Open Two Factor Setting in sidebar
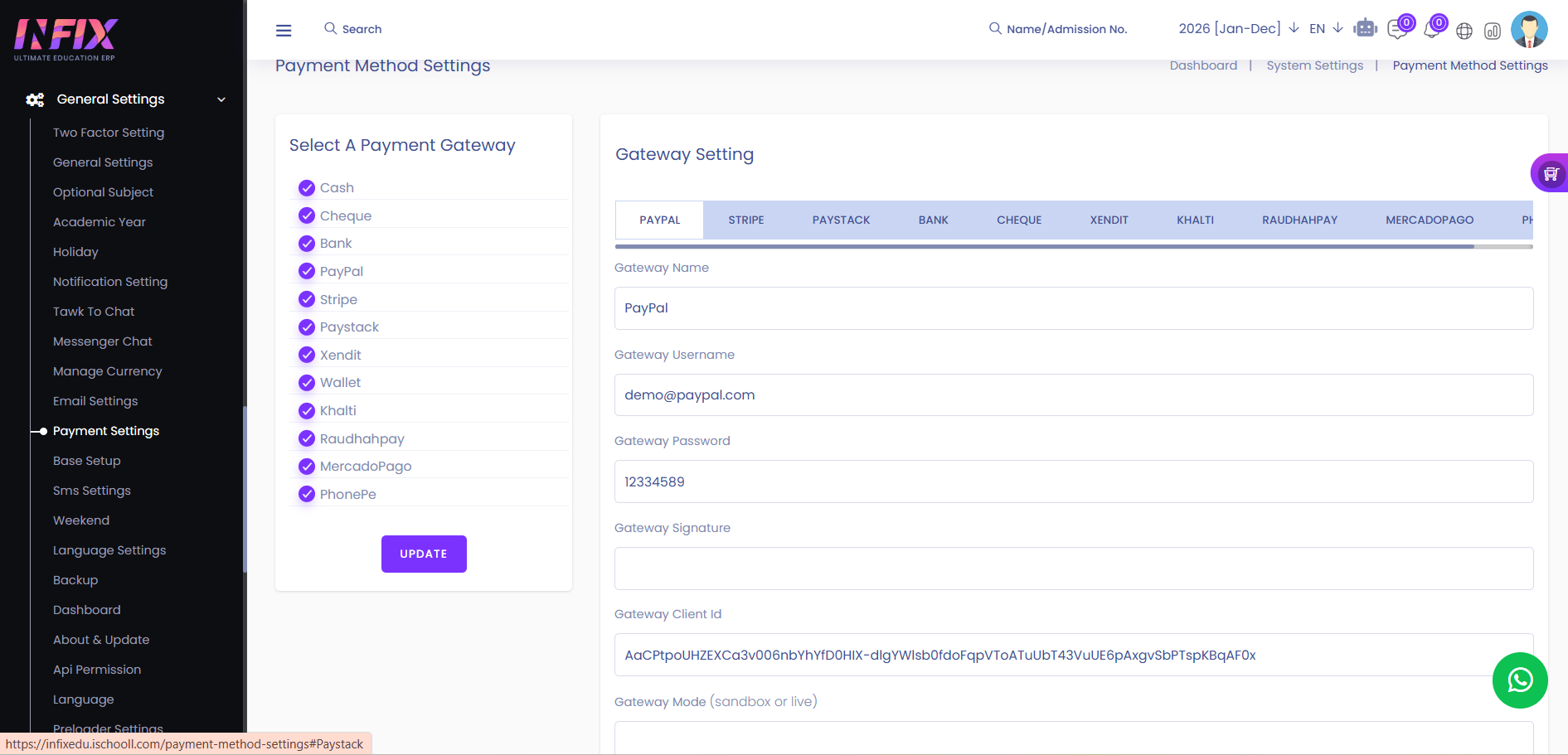Image resolution: width=1568 pixels, height=755 pixels. [109, 133]
